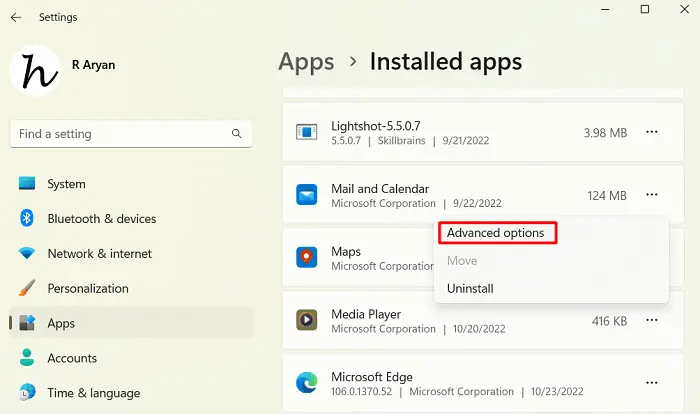Select the Microsoft Edge app name
Image resolution: width=700 pixels, height=414 pixels.
372,377
